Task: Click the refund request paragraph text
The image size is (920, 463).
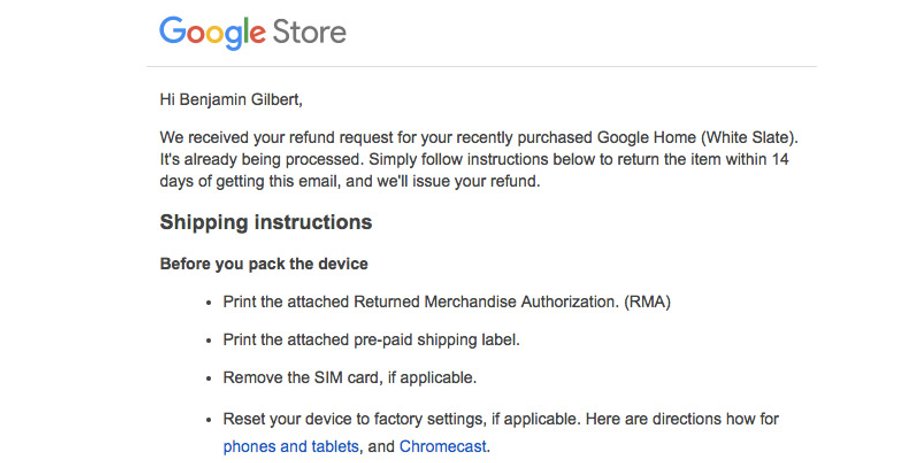Action: (x=479, y=160)
